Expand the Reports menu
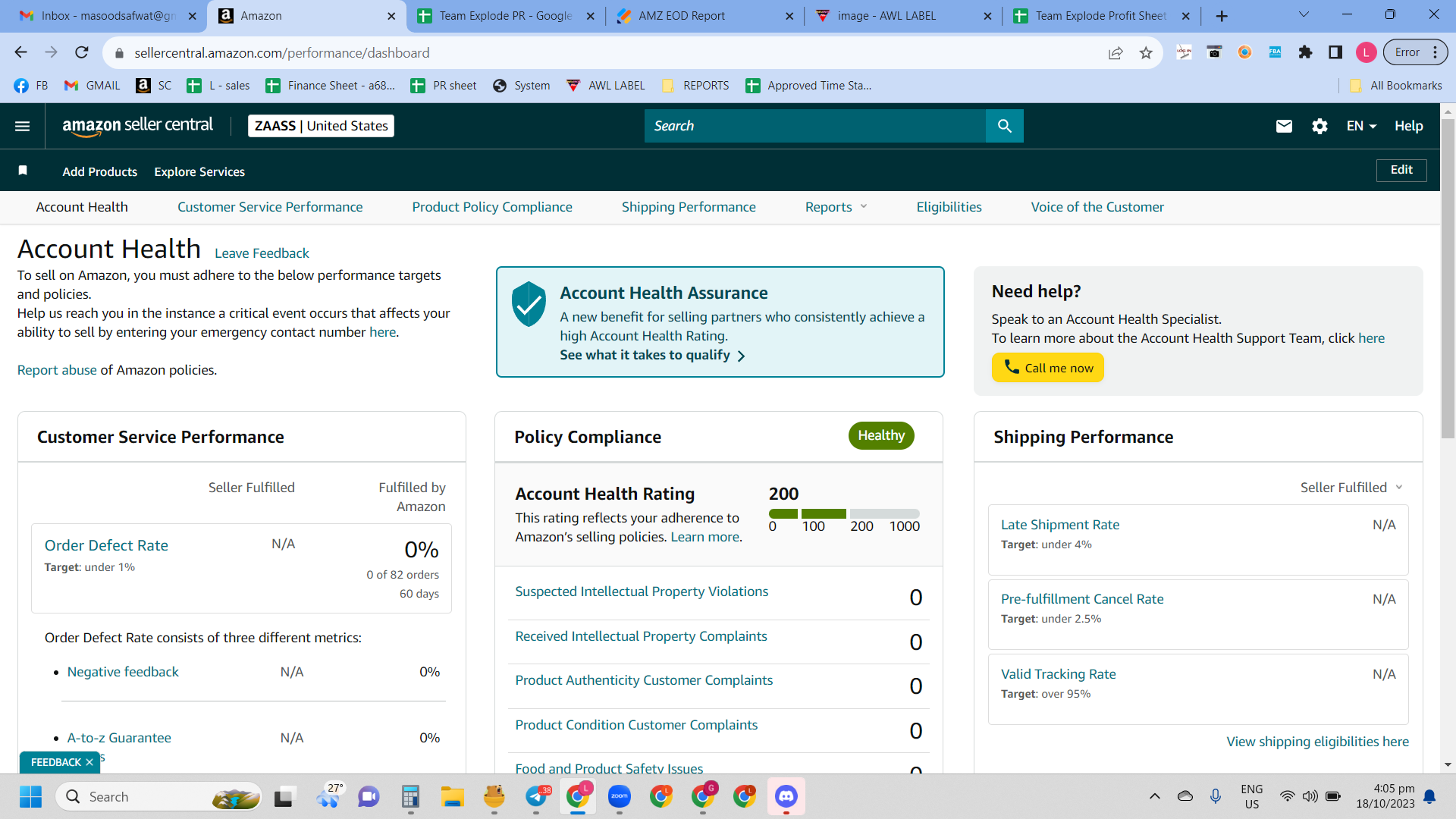1456x819 pixels. coord(836,207)
